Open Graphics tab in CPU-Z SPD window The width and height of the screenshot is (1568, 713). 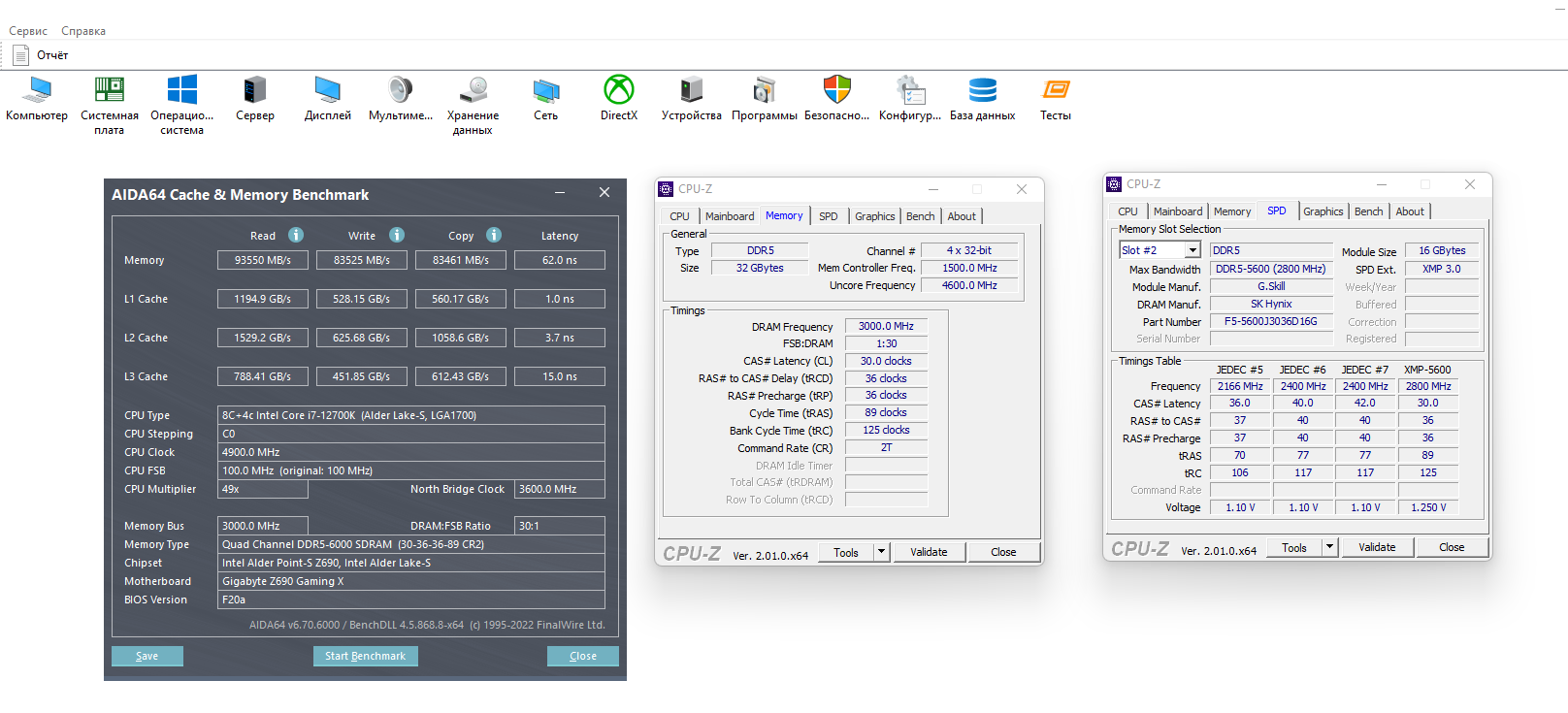pos(1323,211)
